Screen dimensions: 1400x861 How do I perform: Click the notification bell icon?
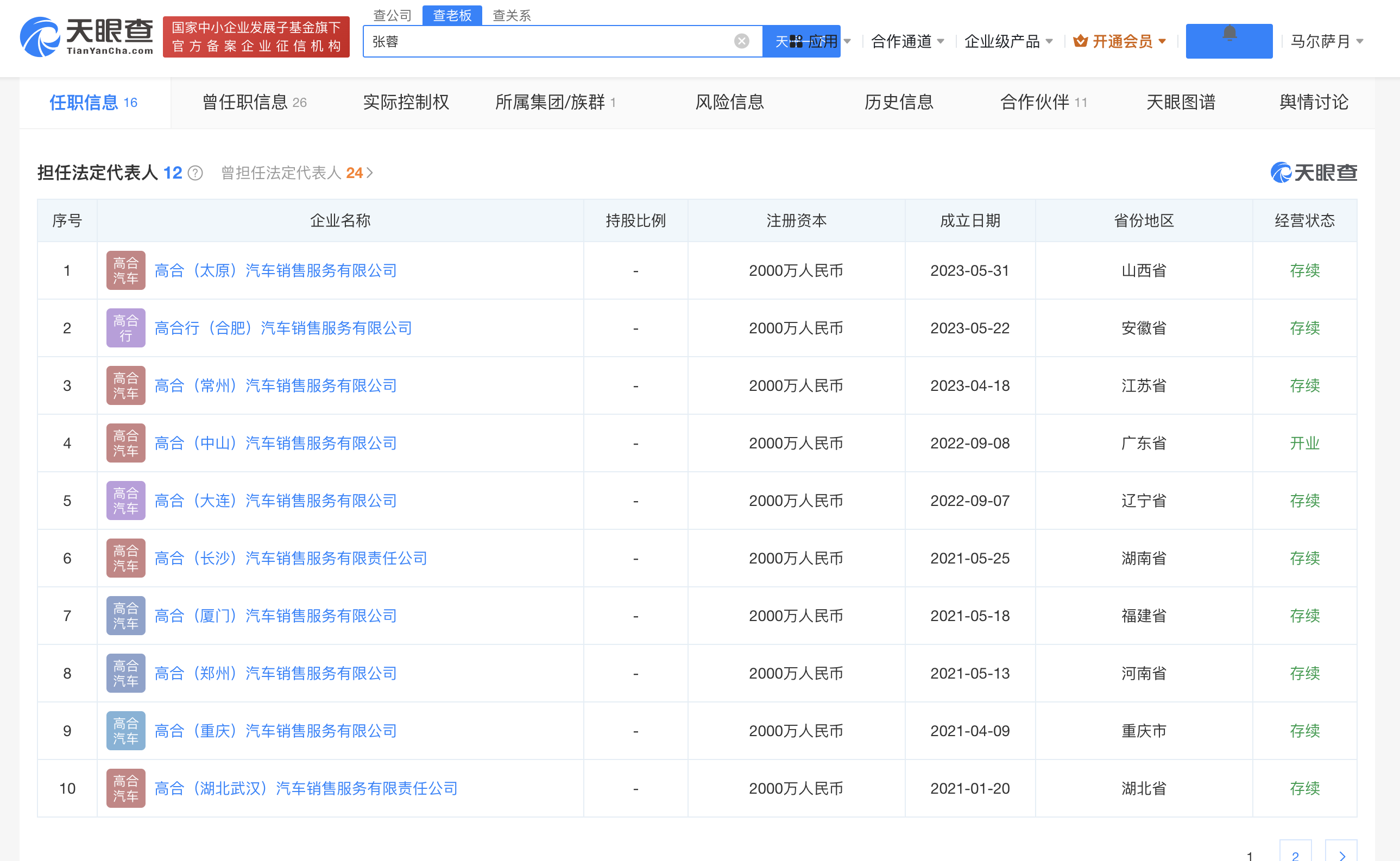1229,34
